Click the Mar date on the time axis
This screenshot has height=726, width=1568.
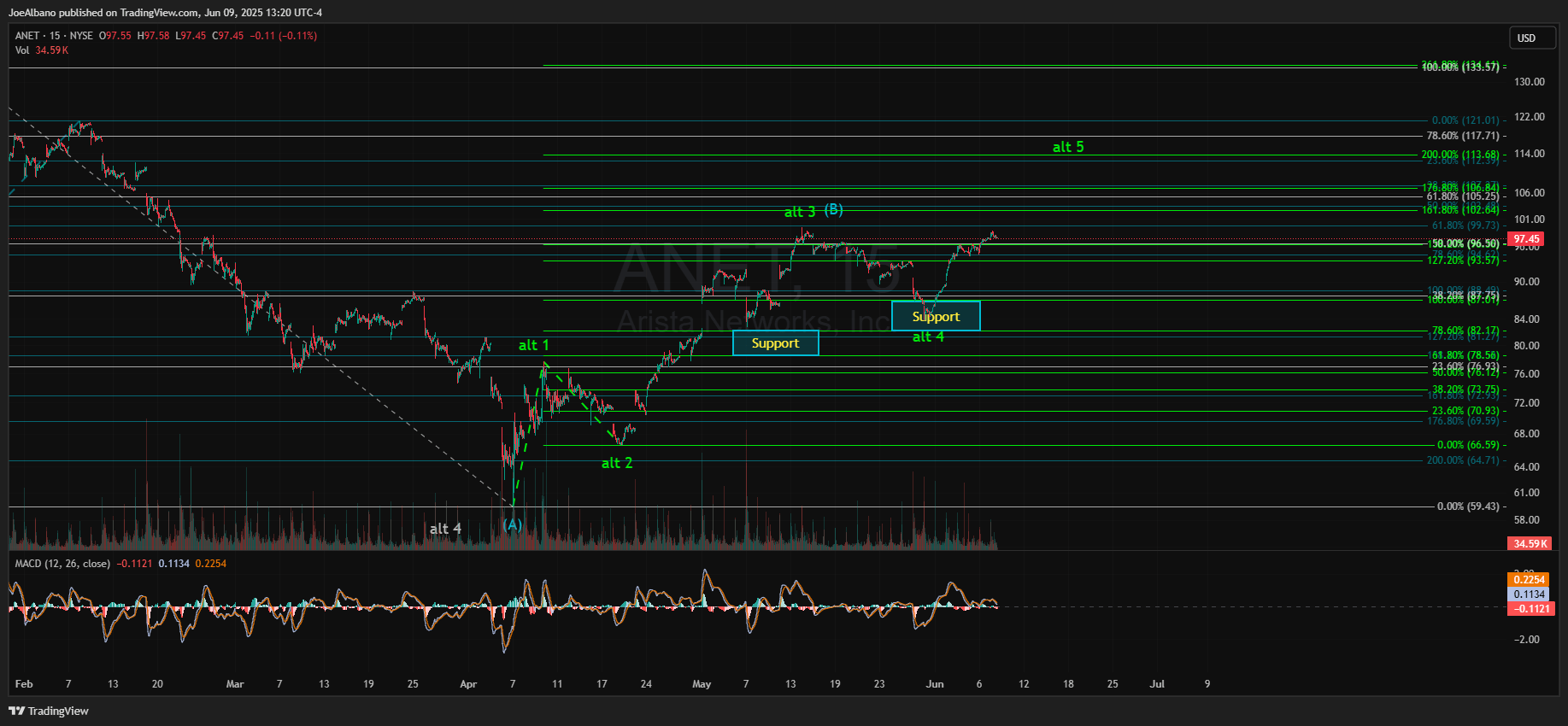point(235,684)
